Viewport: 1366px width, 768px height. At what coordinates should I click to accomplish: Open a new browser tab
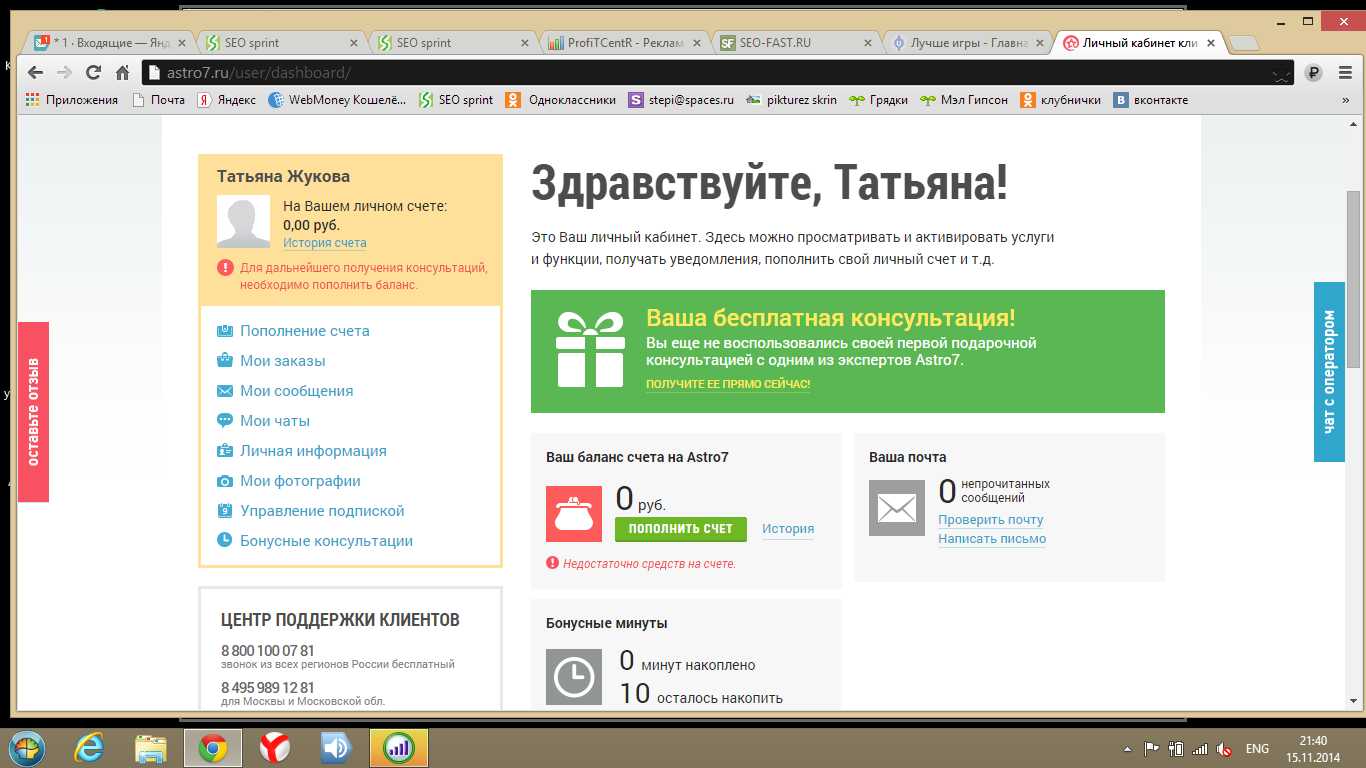point(1243,43)
